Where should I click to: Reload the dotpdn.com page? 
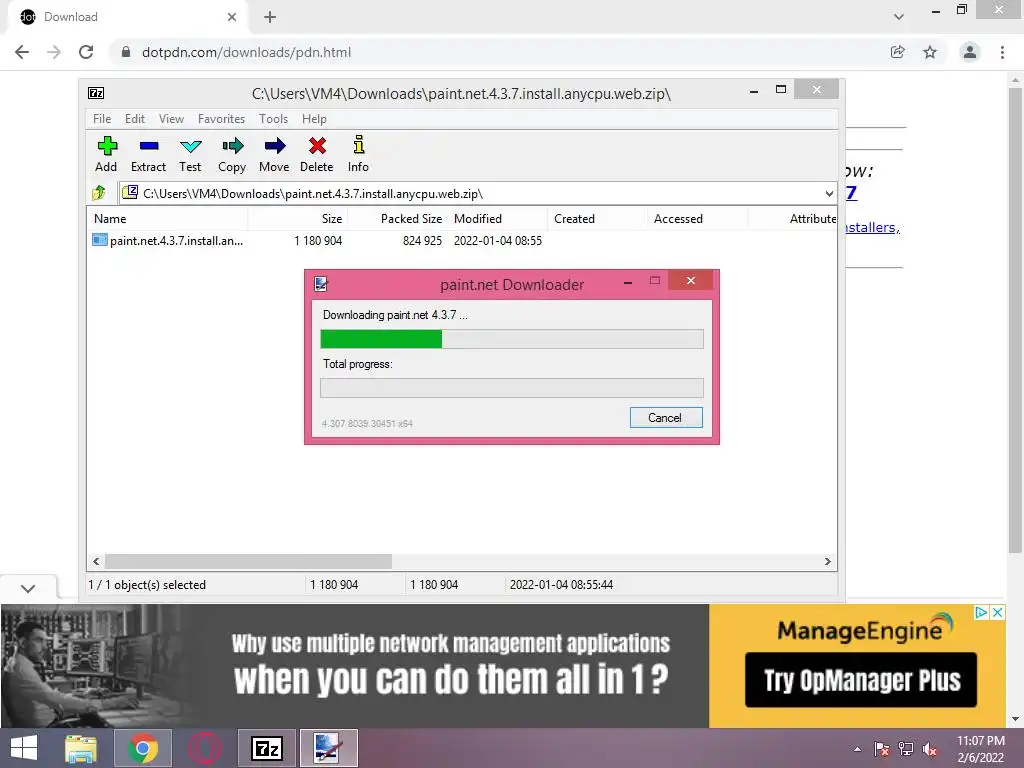86,52
